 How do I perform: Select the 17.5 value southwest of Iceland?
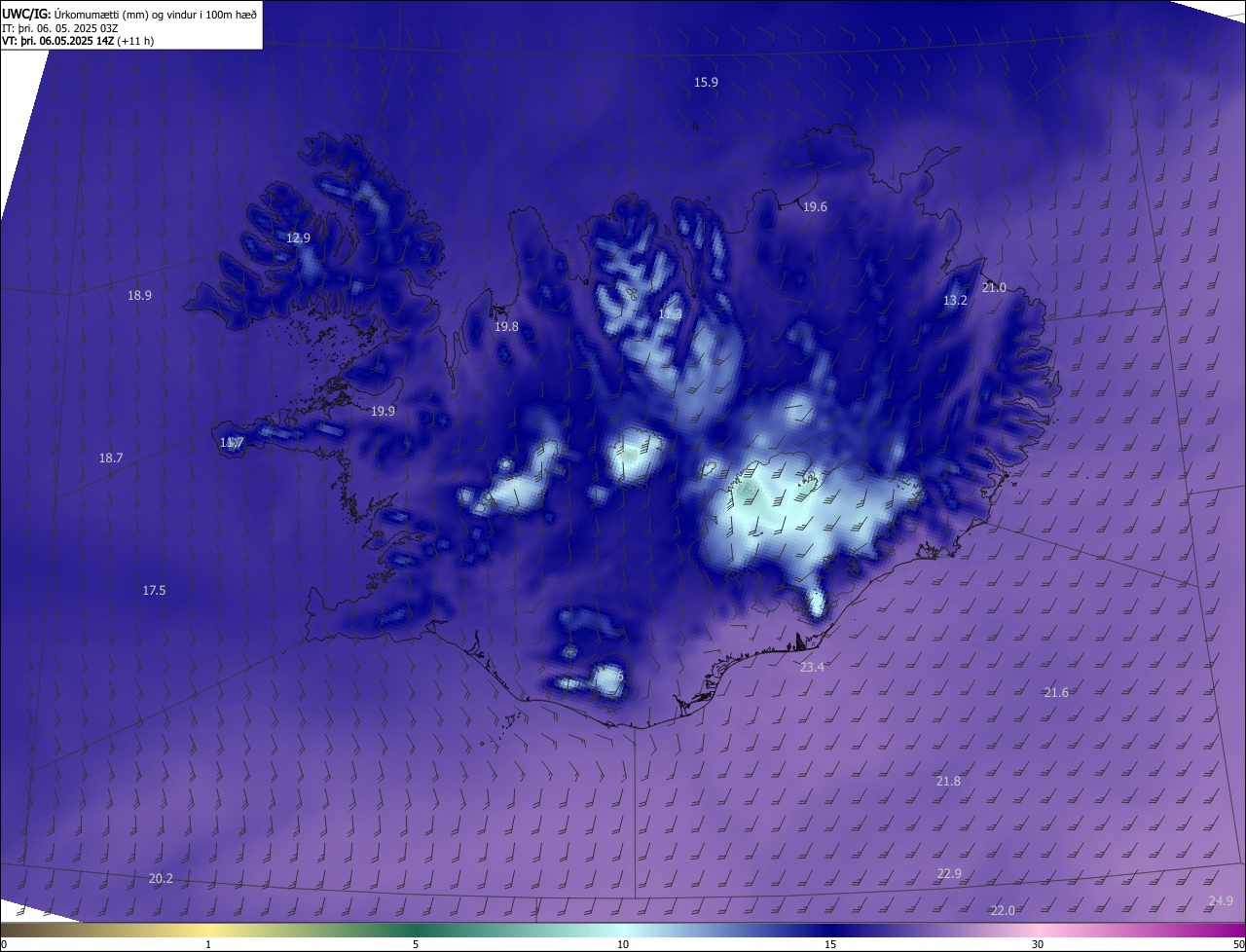(154, 591)
